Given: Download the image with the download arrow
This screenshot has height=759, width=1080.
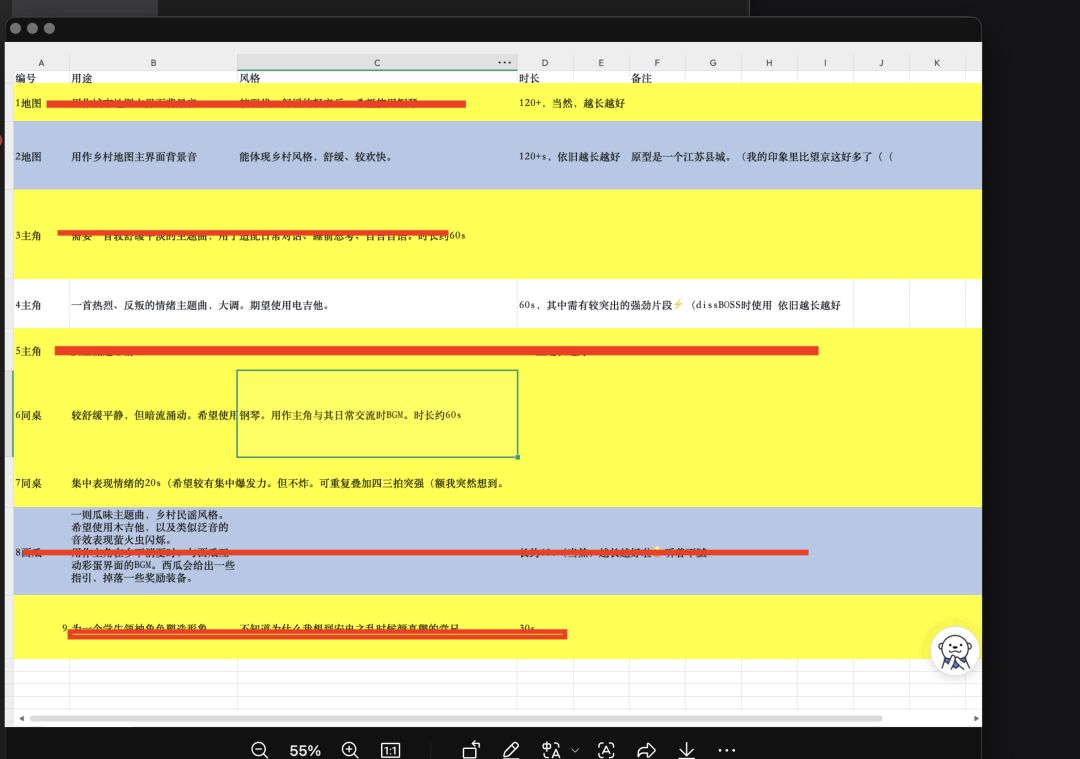Looking at the screenshot, I should (x=687, y=749).
